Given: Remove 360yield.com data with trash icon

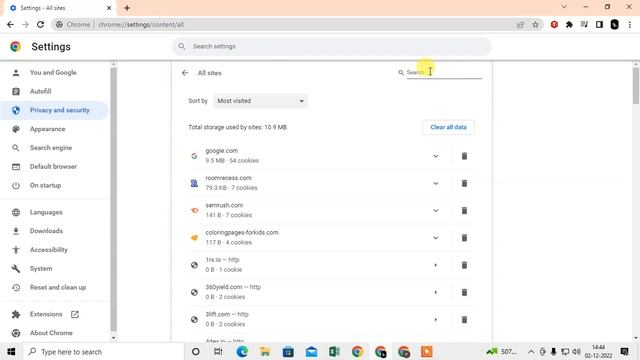Looking at the screenshot, I should pyautogui.click(x=464, y=292).
